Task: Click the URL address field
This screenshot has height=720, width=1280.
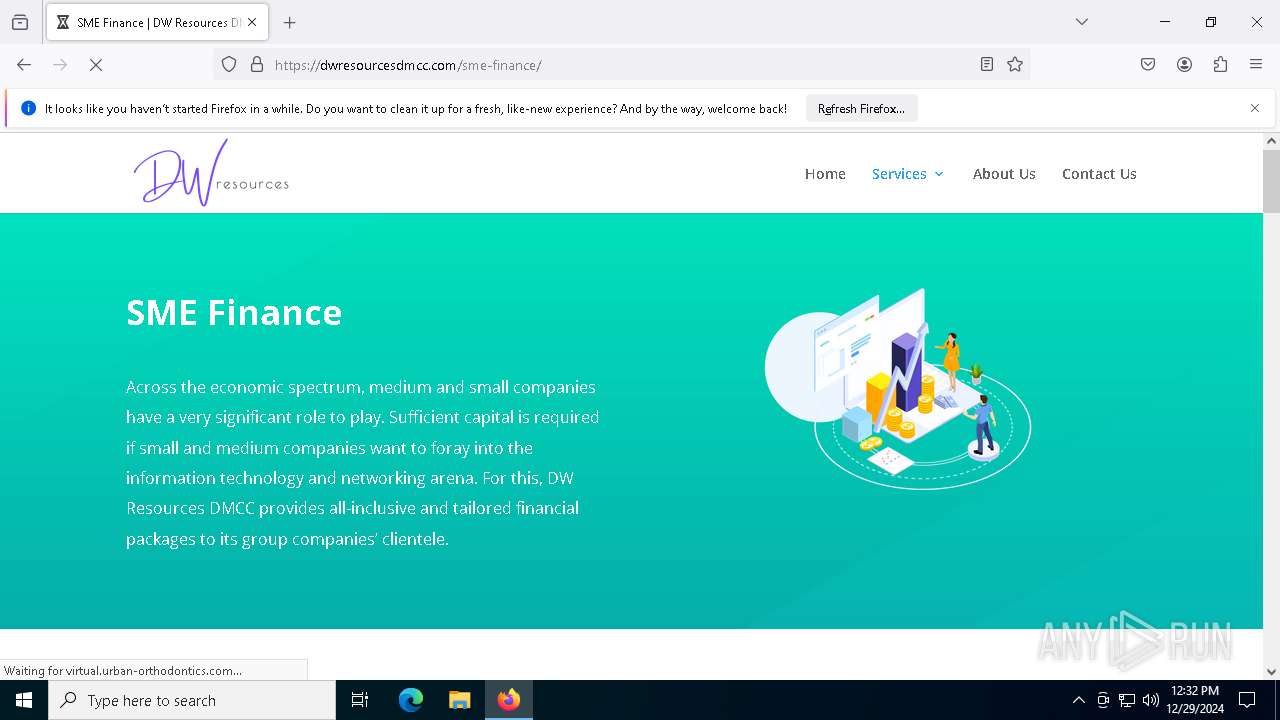Action: pyautogui.click(x=620, y=65)
